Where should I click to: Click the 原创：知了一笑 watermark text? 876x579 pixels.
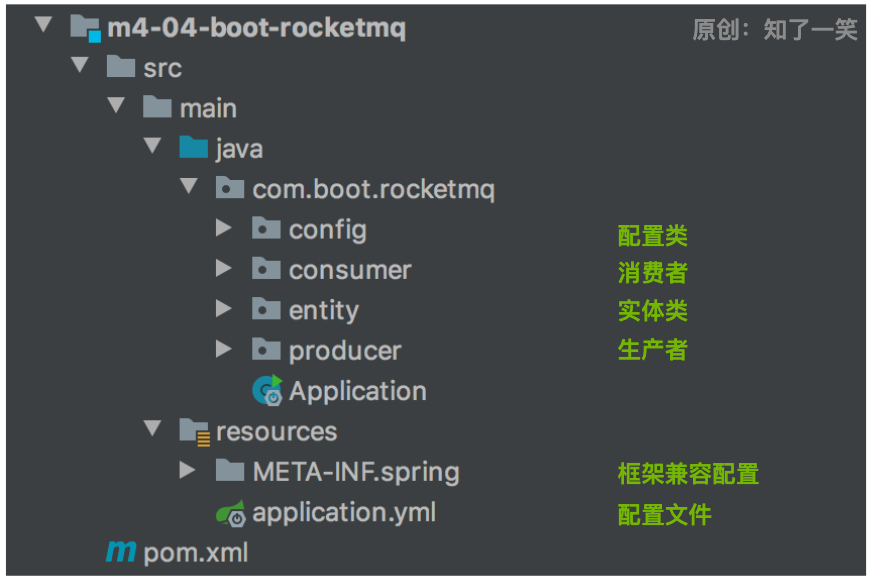coord(778,29)
